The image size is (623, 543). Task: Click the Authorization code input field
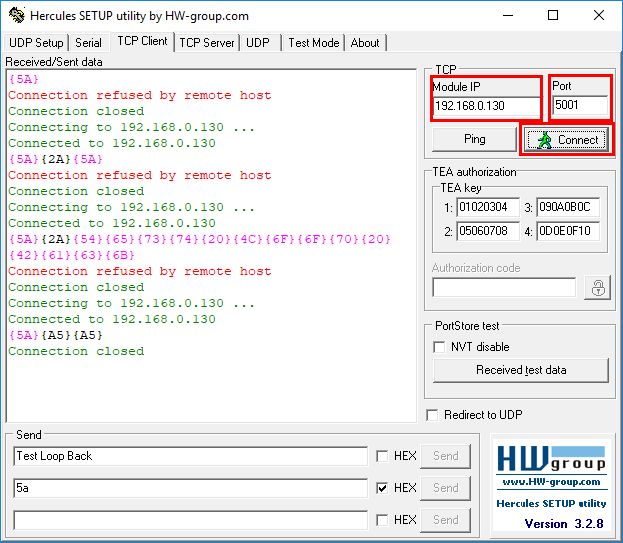(x=504, y=287)
